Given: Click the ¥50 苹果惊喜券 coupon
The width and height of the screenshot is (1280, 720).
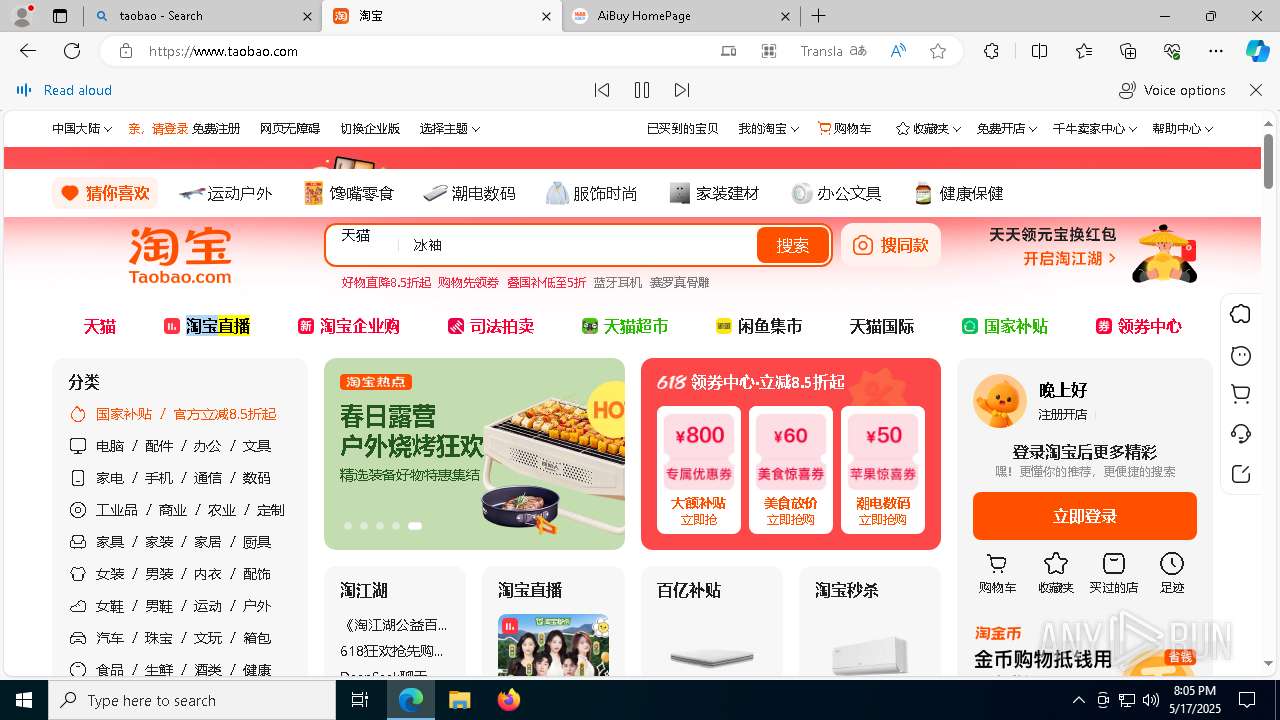Looking at the screenshot, I should [882, 469].
